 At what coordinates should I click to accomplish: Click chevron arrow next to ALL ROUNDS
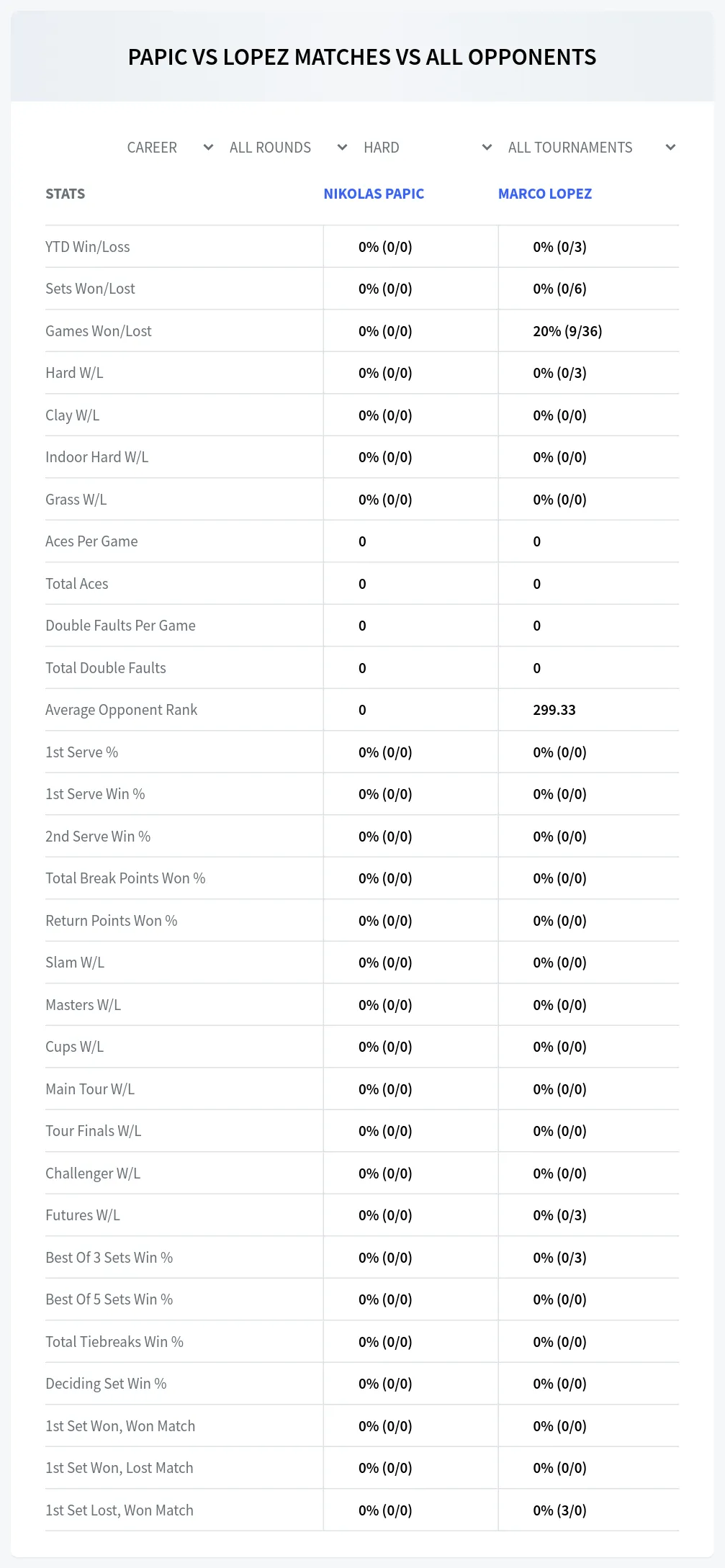(x=343, y=148)
